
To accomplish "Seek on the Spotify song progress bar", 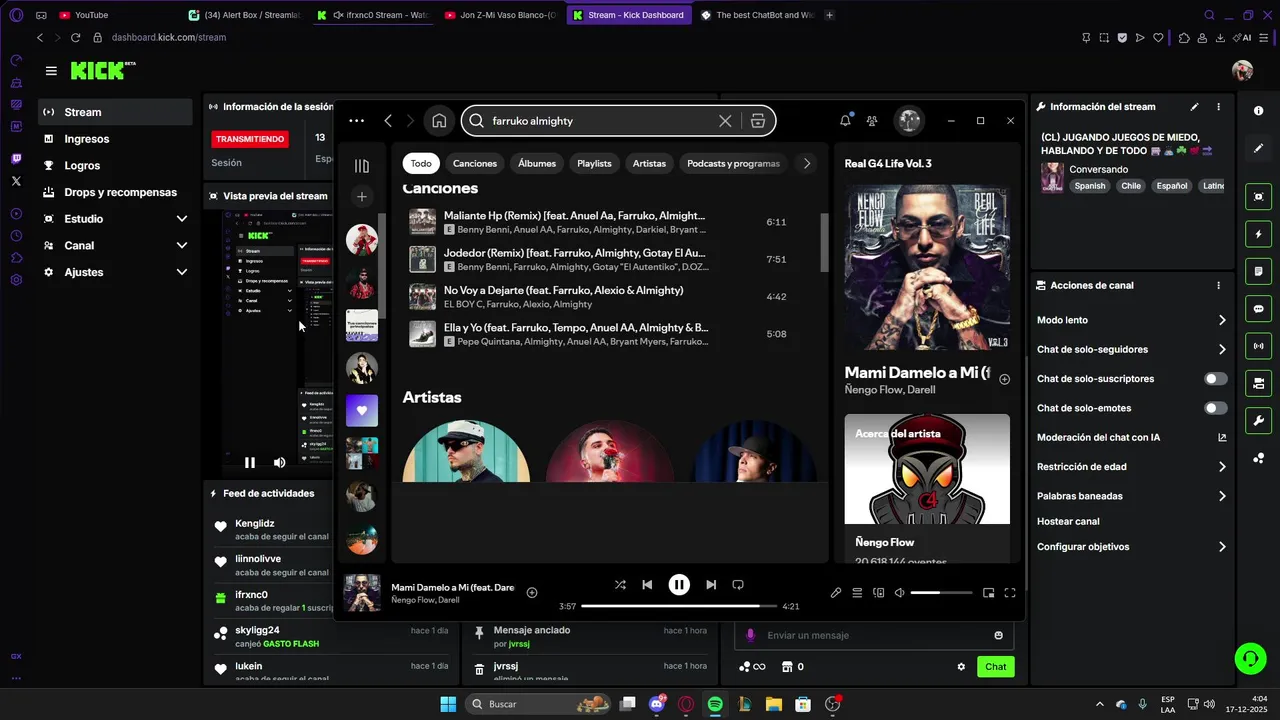I will tap(678, 606).
